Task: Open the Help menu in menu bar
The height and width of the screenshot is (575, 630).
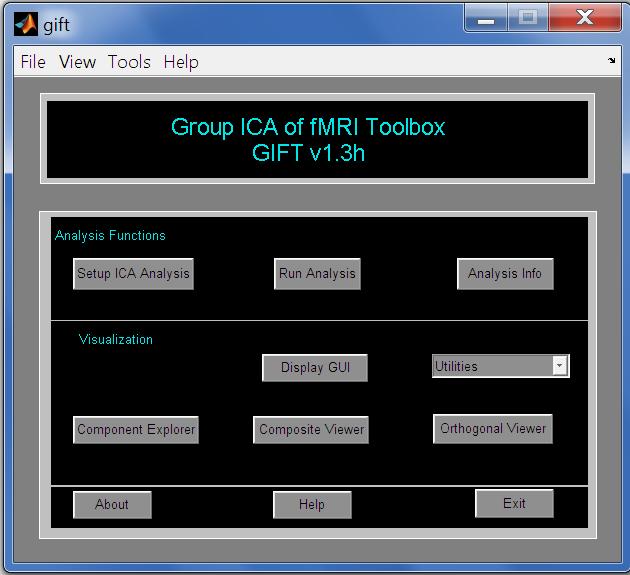Action: coord(181,62)
